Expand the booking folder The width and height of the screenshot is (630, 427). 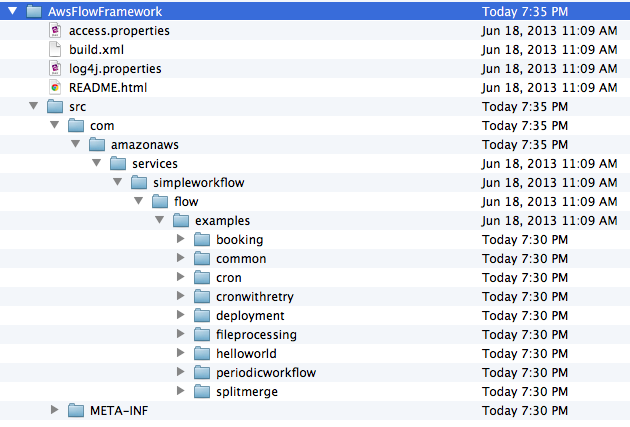pyautogui.click(x=181, y=239)
